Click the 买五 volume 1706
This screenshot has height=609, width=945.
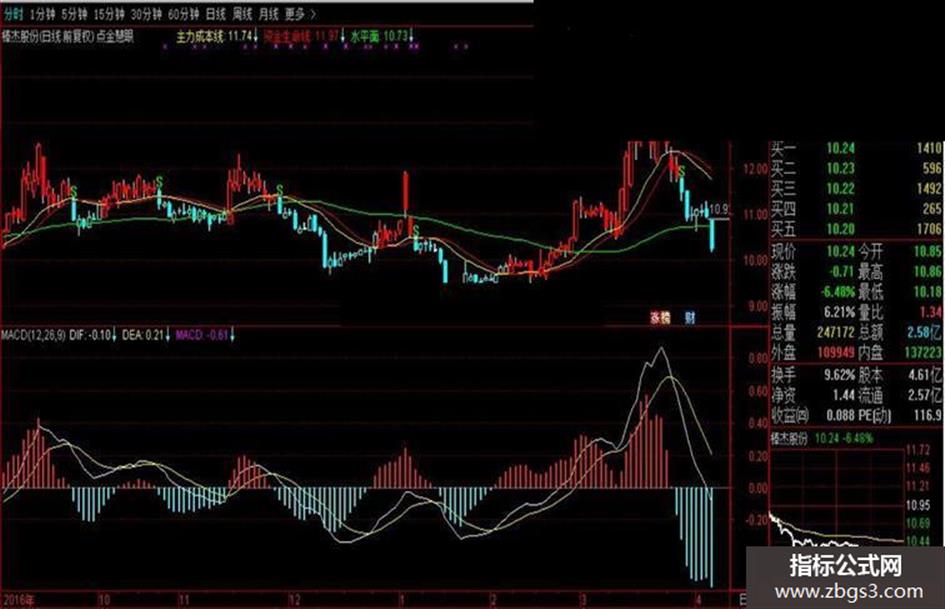(929, 229)
